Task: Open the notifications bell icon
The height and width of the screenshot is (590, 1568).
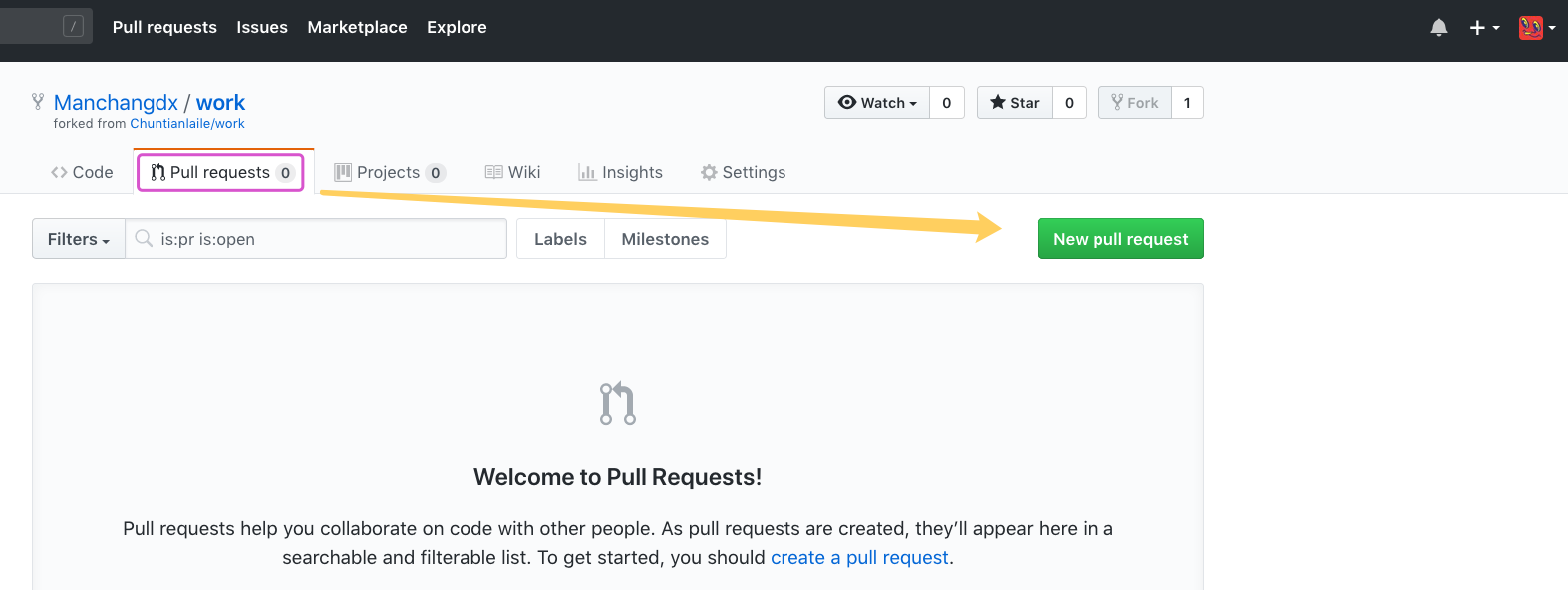Action: click(x=1438, y=28)
